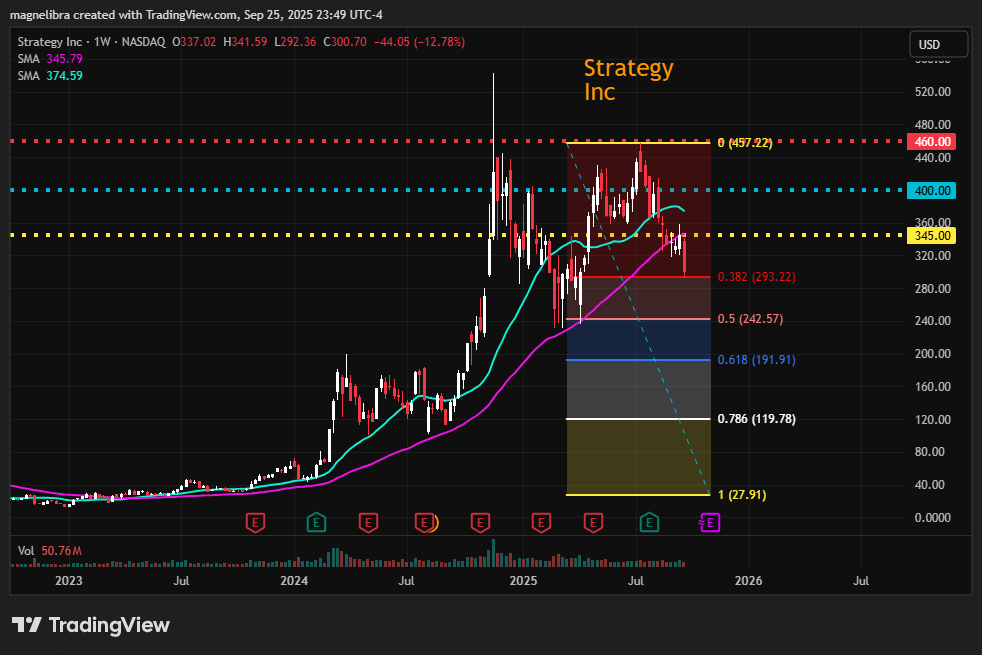Click the Fibonacci label 1 (27.91)
This screenshot has width=982, height=655.
tap(742, 495)
